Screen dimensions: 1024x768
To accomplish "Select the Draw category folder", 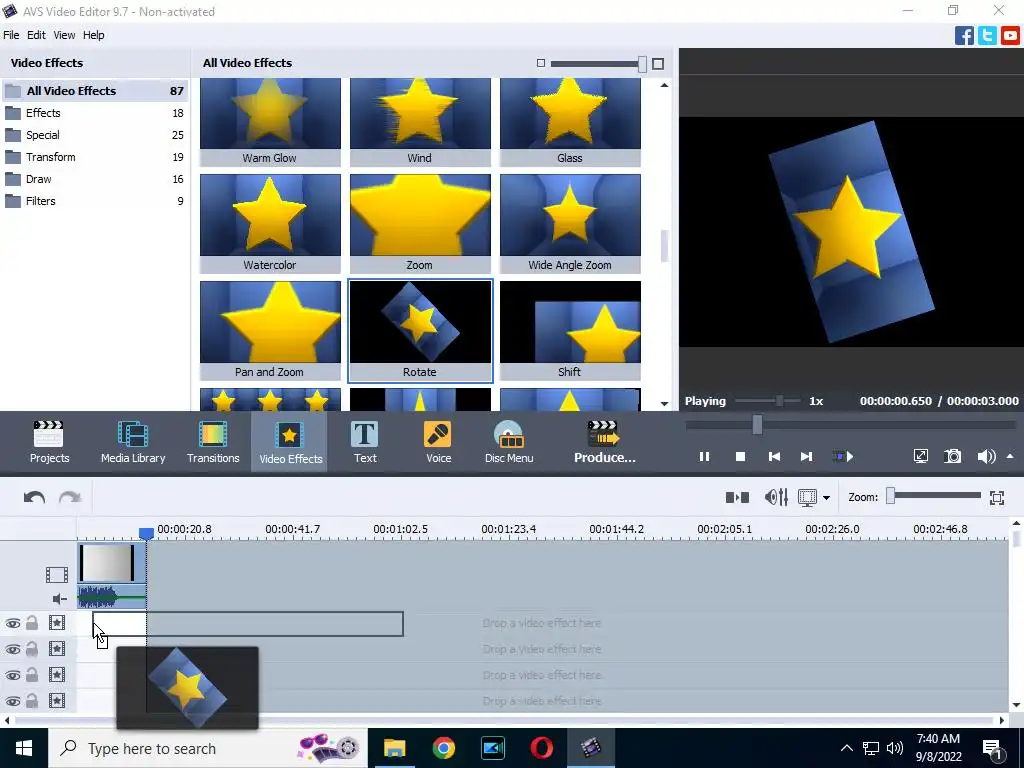I will pos(95,179).
